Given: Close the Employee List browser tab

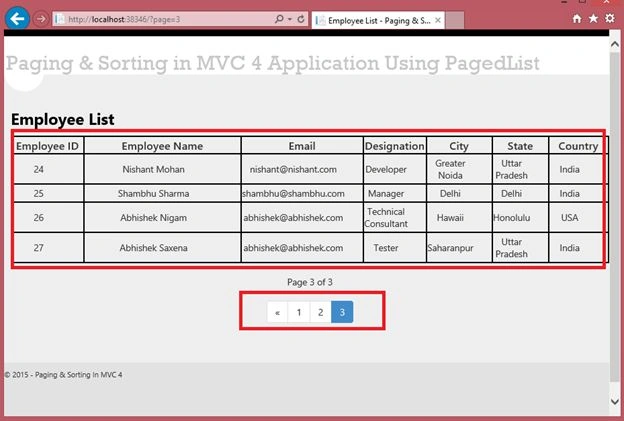Looking at the screenshot, I should pos(438,20).
